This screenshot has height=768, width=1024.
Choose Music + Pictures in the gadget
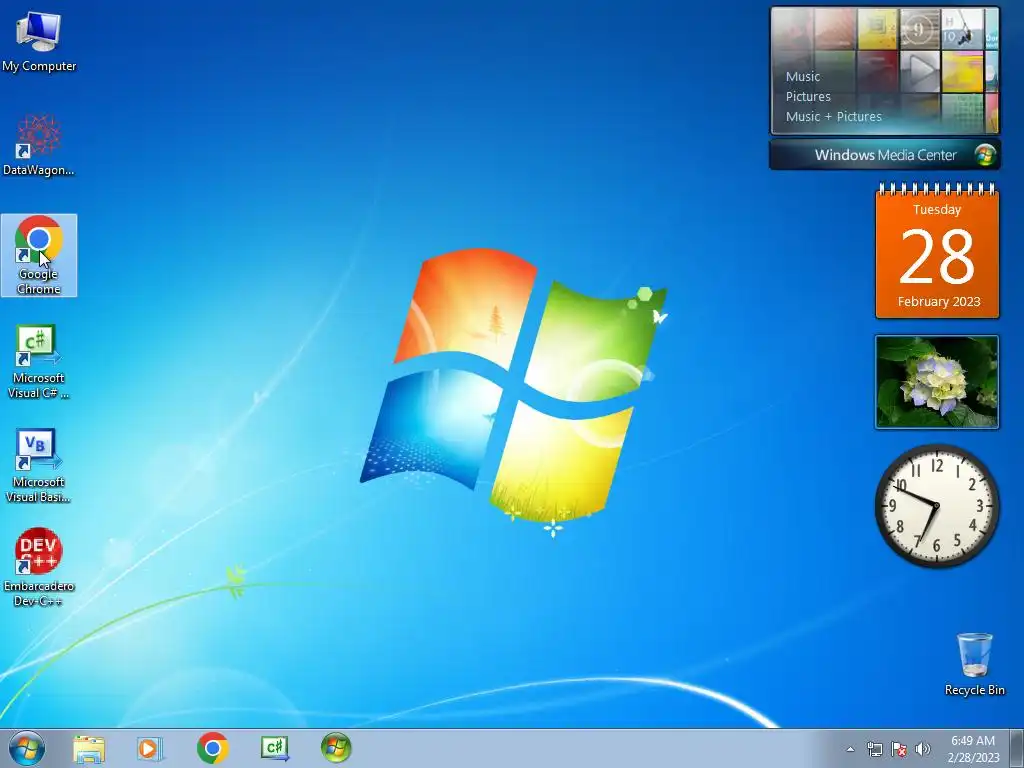tap(833, 117)
